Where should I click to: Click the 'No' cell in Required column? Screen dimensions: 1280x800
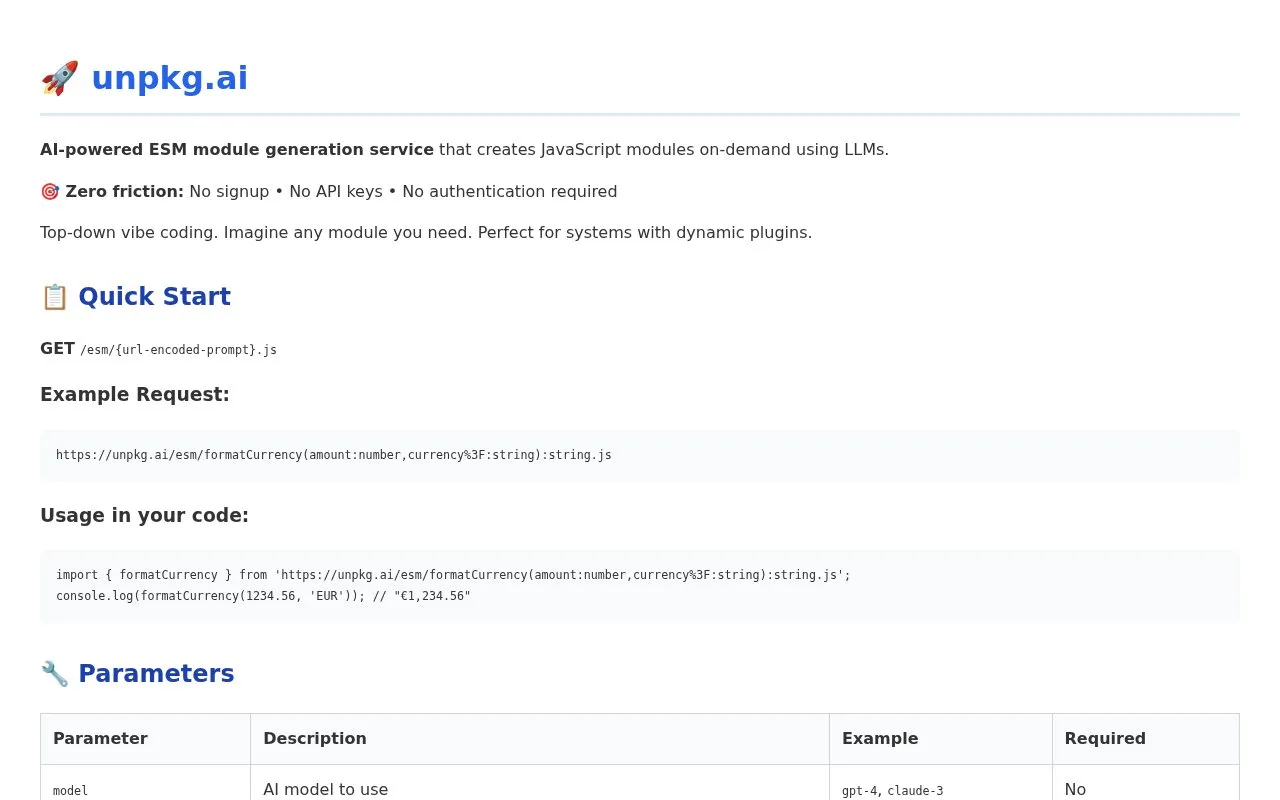(1146, 785)
